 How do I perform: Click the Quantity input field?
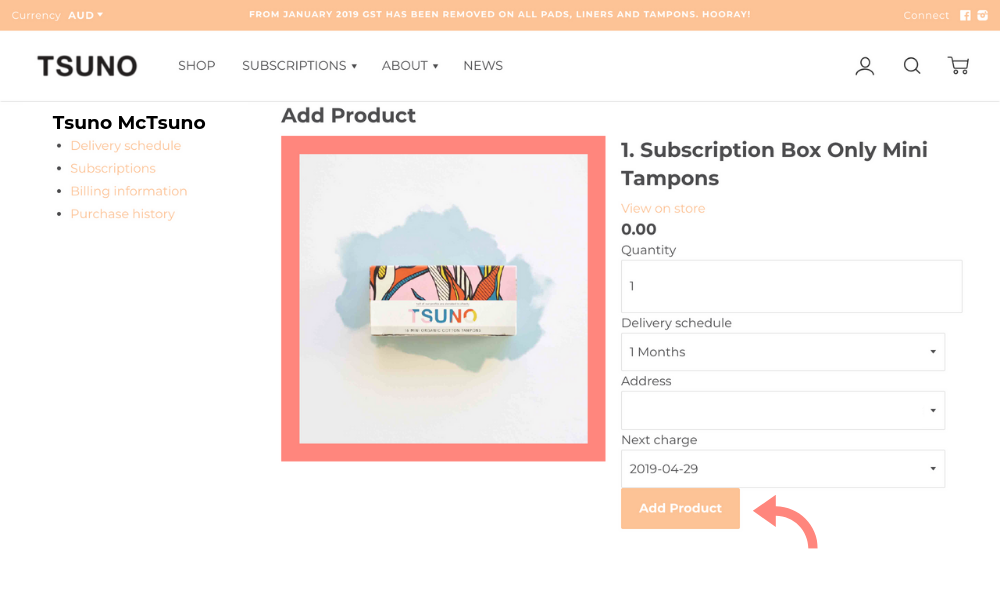coord(791,286)
